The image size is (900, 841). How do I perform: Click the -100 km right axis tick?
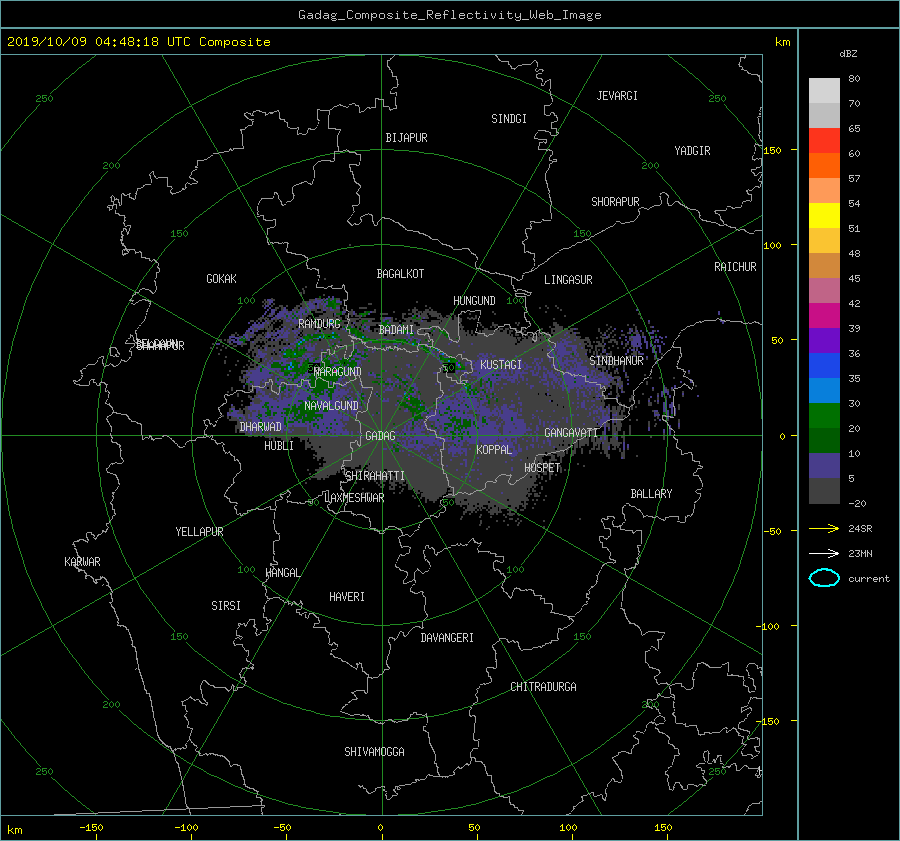pyautogui.click(x=770, y=626)
